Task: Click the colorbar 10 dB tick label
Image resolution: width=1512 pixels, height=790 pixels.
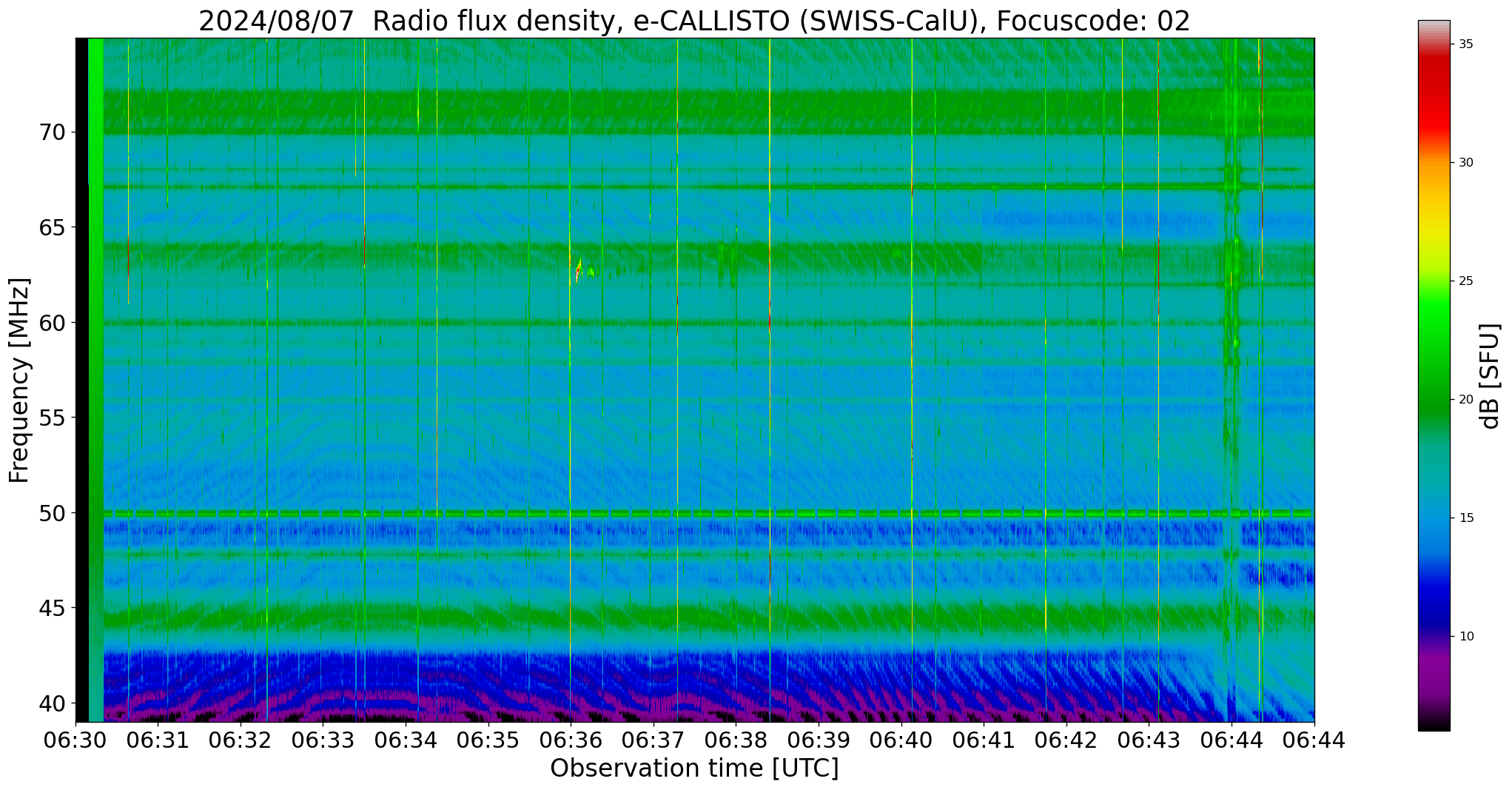Action: coord(1465,637)
